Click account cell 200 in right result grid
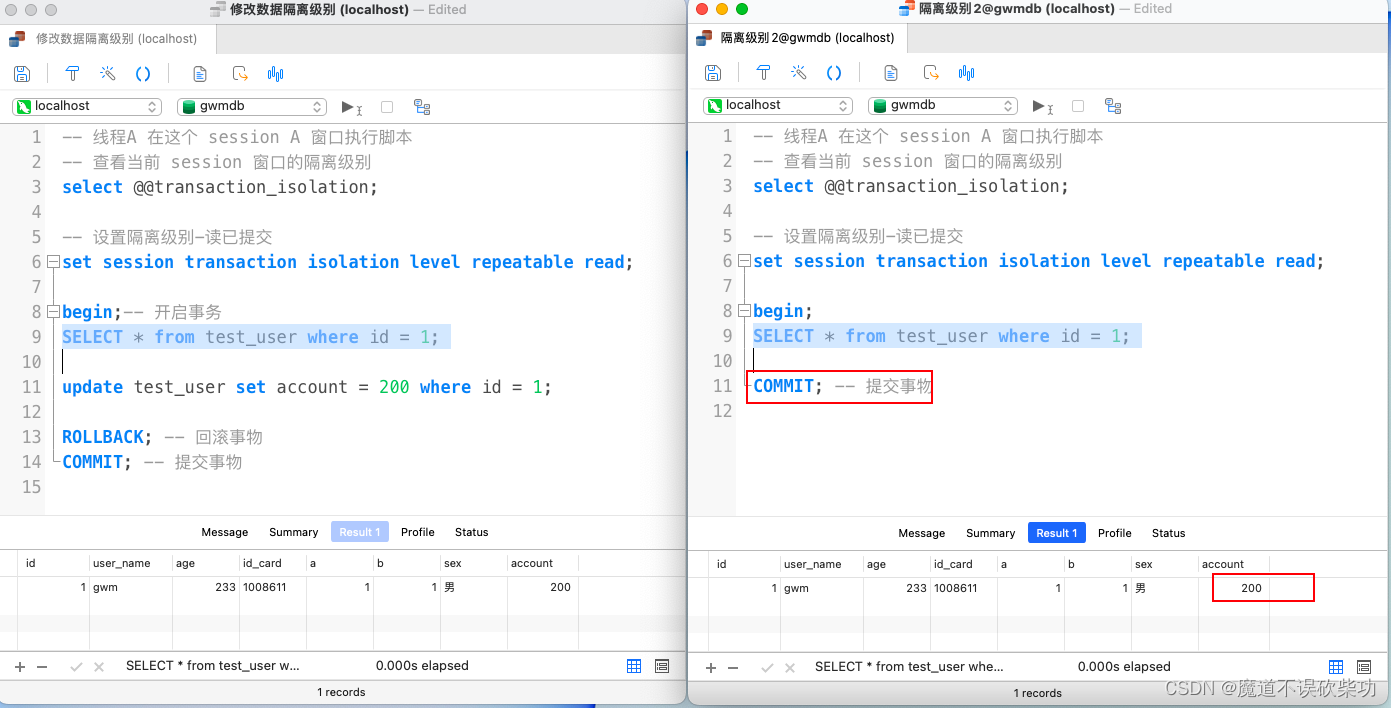 click(1234, 588)
